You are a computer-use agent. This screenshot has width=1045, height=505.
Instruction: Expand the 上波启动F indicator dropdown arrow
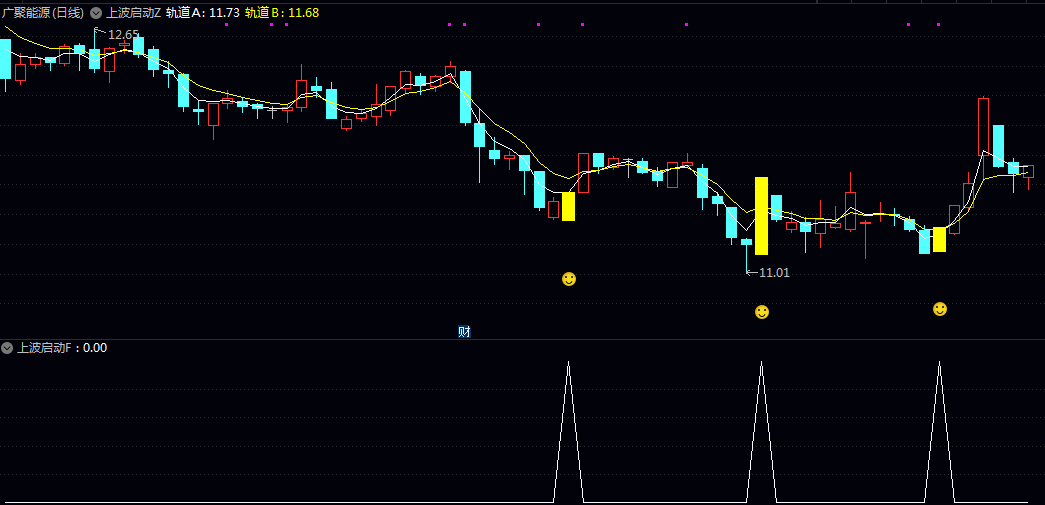coord(7,348)
